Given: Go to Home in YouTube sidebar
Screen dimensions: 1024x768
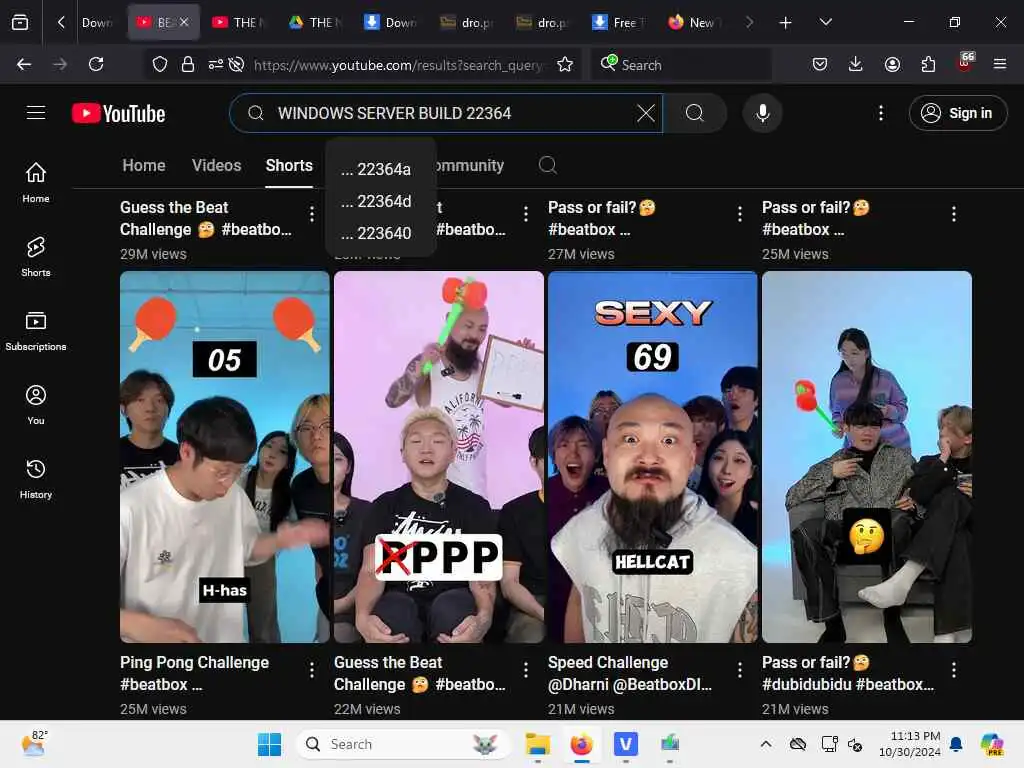Looking at the screenshot, I should [36, 183].
